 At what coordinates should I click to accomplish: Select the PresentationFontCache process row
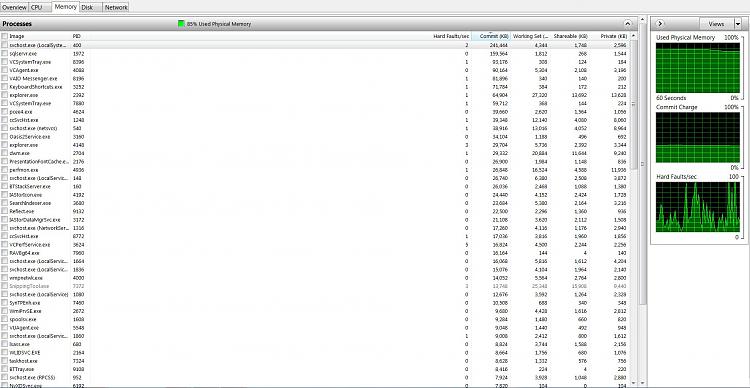(x=315, y=162)
